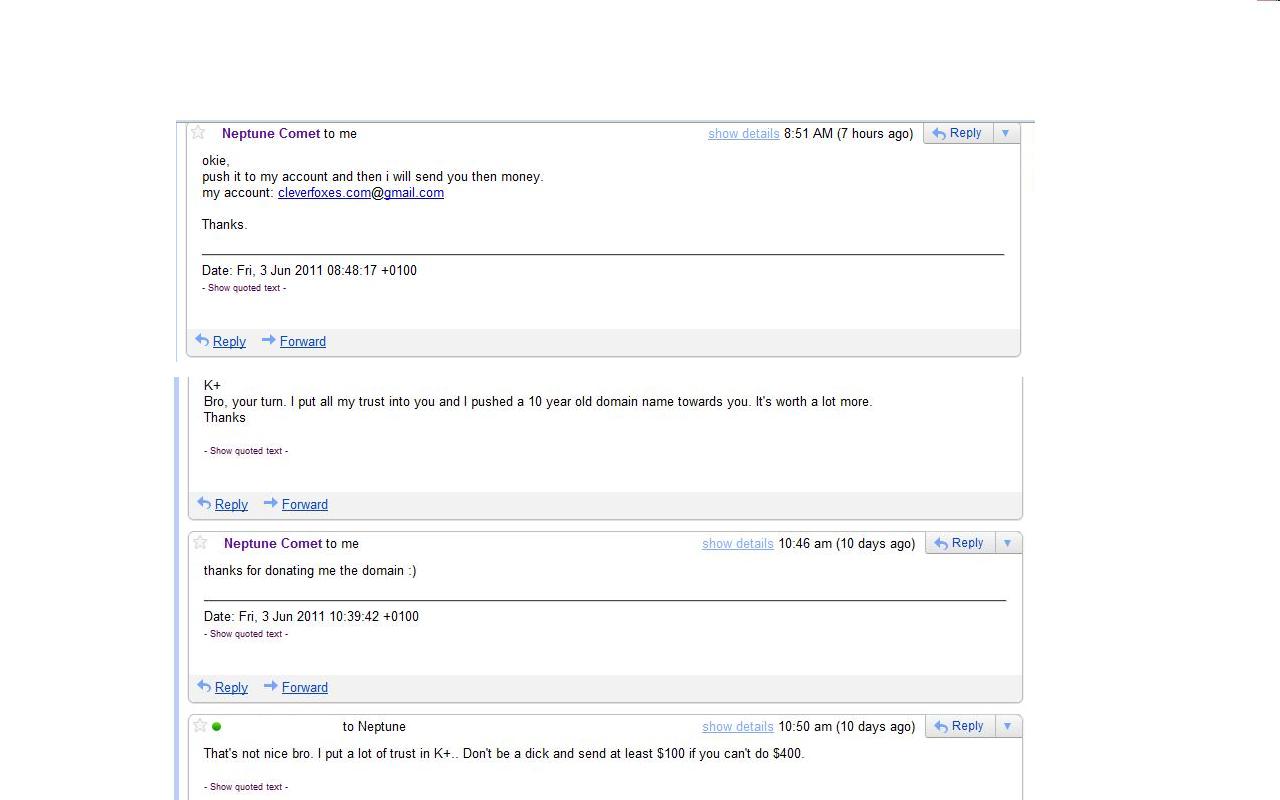This screenshot has width=1280, height=800.
Task: Open the cleverfoxes.com link in email body
Action: (x=324, y=193)
